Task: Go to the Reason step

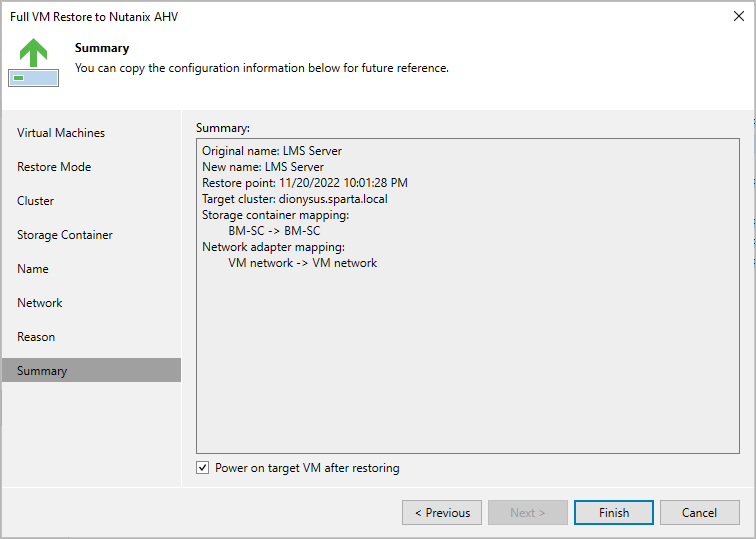Action: point(36,337)
